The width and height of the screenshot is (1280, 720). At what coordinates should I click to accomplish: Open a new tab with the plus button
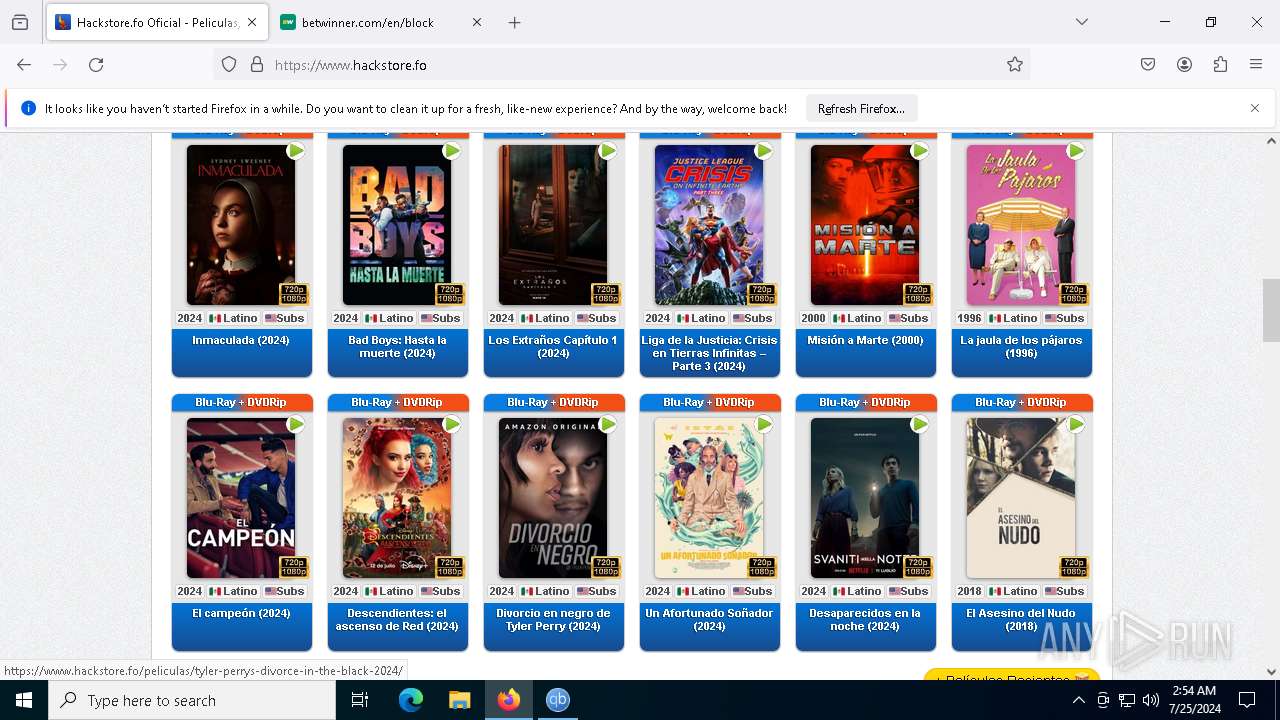(x=515, y=22)
